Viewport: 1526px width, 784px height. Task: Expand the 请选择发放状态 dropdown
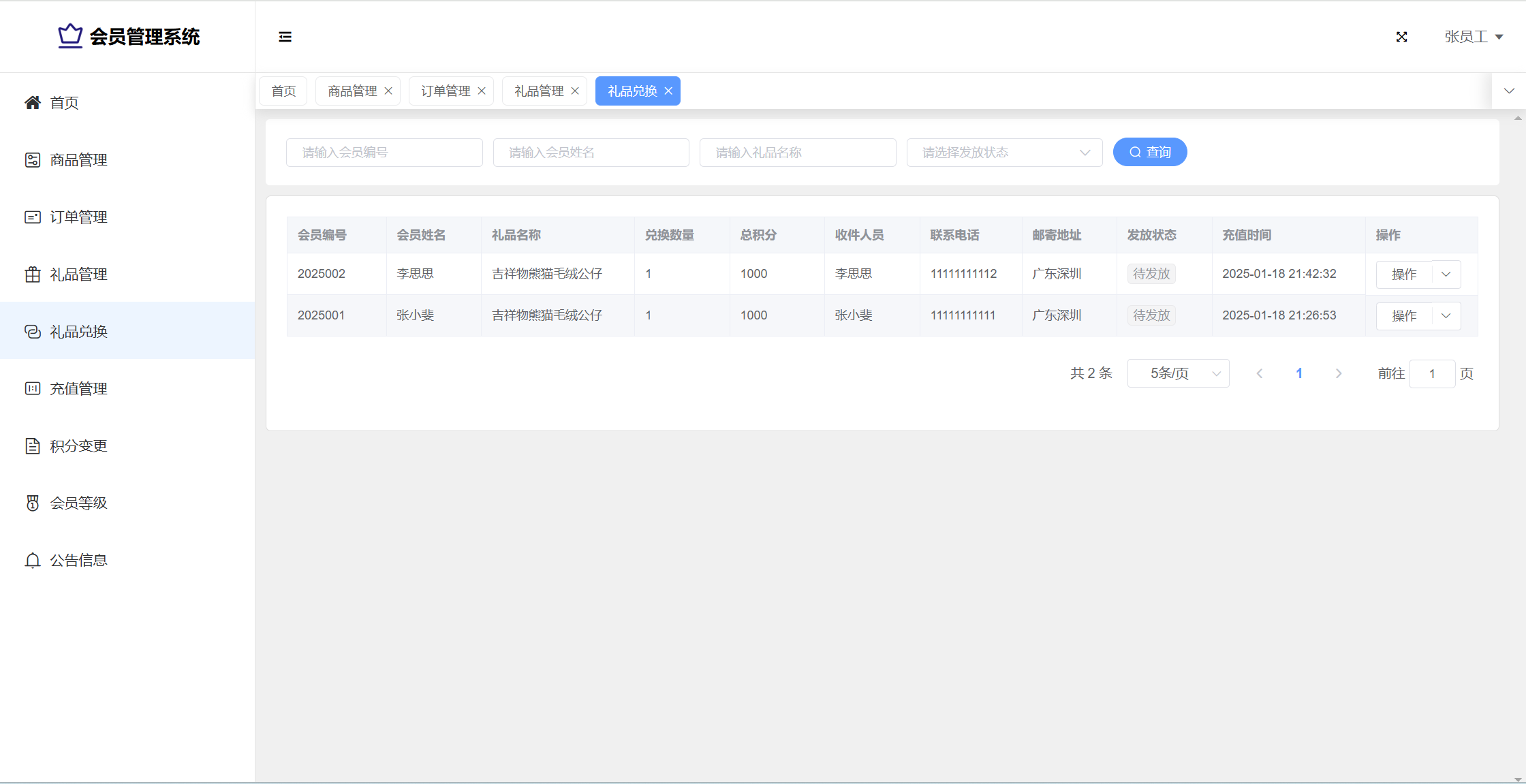[1004, 153]
